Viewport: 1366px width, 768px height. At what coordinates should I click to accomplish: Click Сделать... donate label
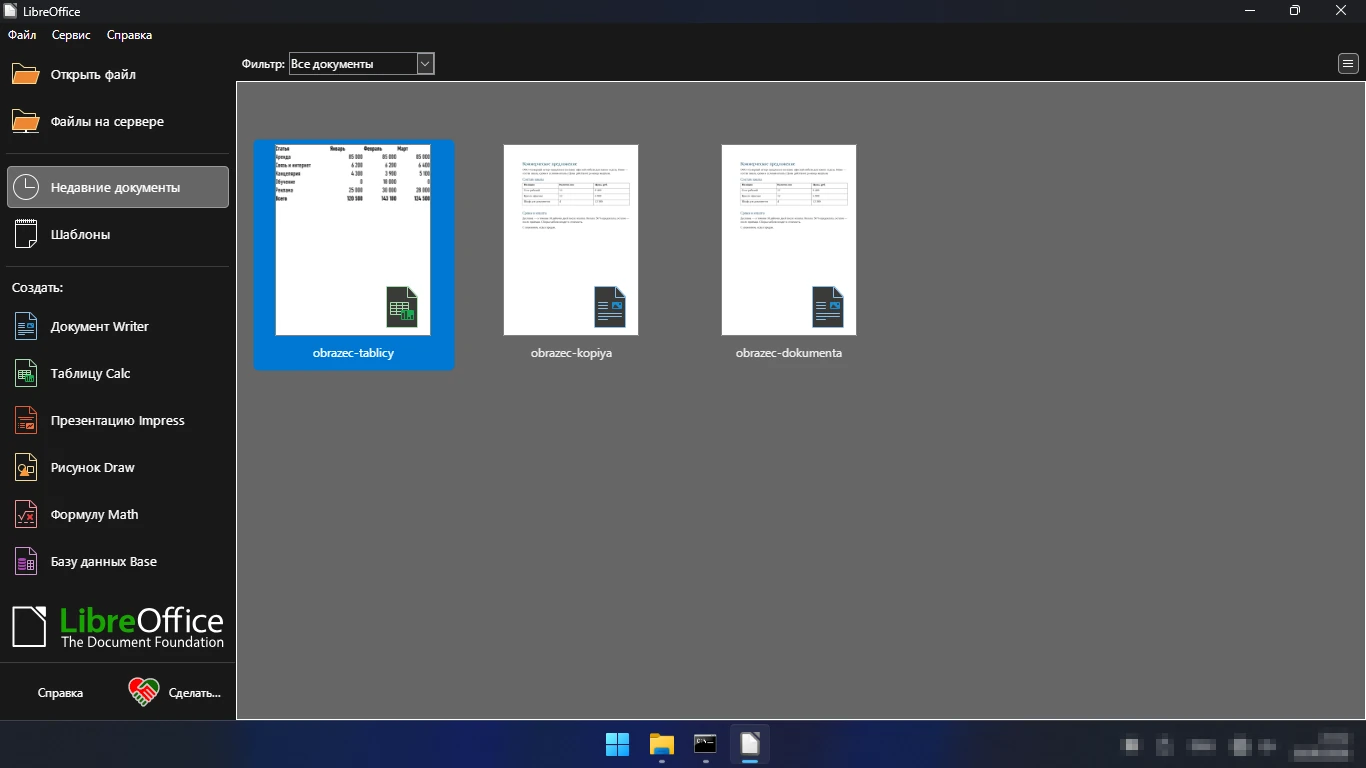click(195, 692)
